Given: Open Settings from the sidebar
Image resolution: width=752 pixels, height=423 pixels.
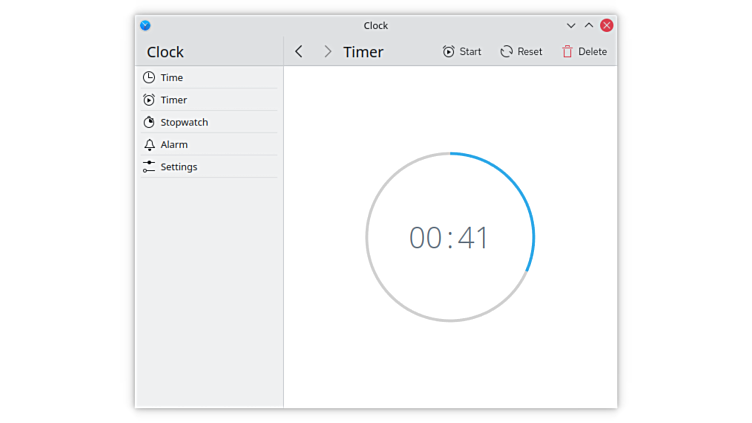Looking at the screenshot, I should click(178, 167).
